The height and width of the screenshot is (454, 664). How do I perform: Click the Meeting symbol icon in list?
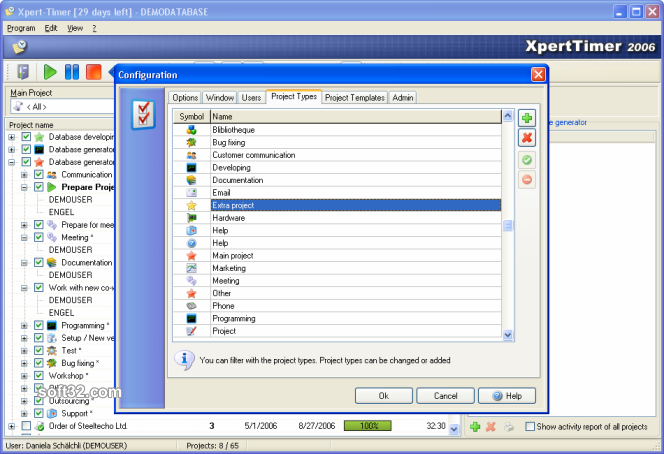pyautogui.click(x=191, y=281)
